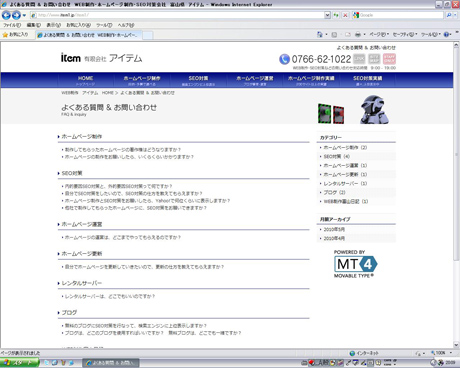Viewport: 460px width, 368px height.
Task: Open the ページ(P) command bar dropdown
Action: coord(379,34)
